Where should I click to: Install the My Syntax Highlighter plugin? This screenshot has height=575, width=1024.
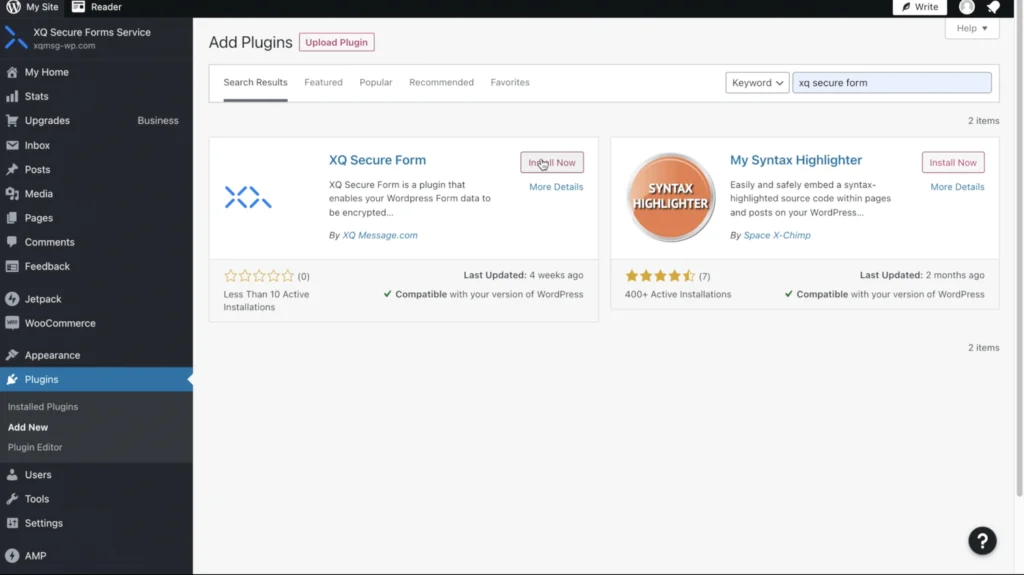point(953,163)
